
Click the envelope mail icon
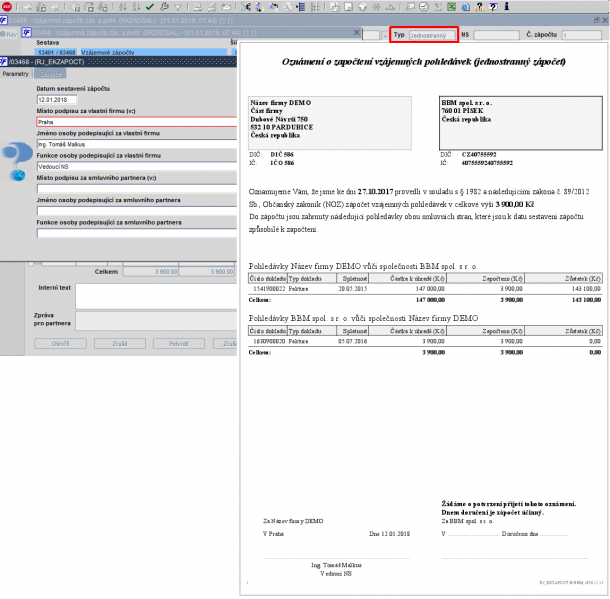(x=226, y=7)
